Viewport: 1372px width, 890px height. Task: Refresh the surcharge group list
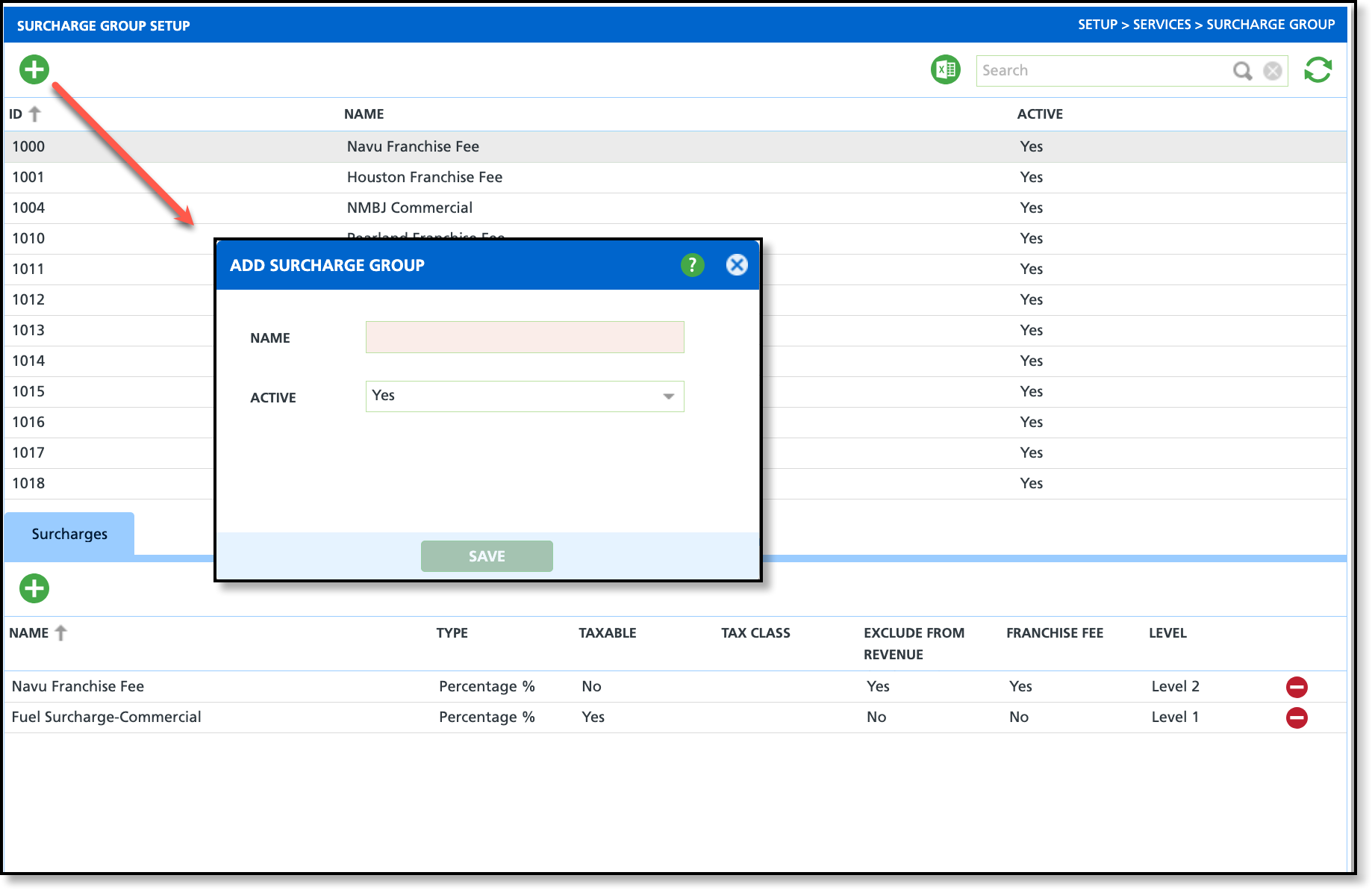pyautogui.click(x=1318, y=70)
